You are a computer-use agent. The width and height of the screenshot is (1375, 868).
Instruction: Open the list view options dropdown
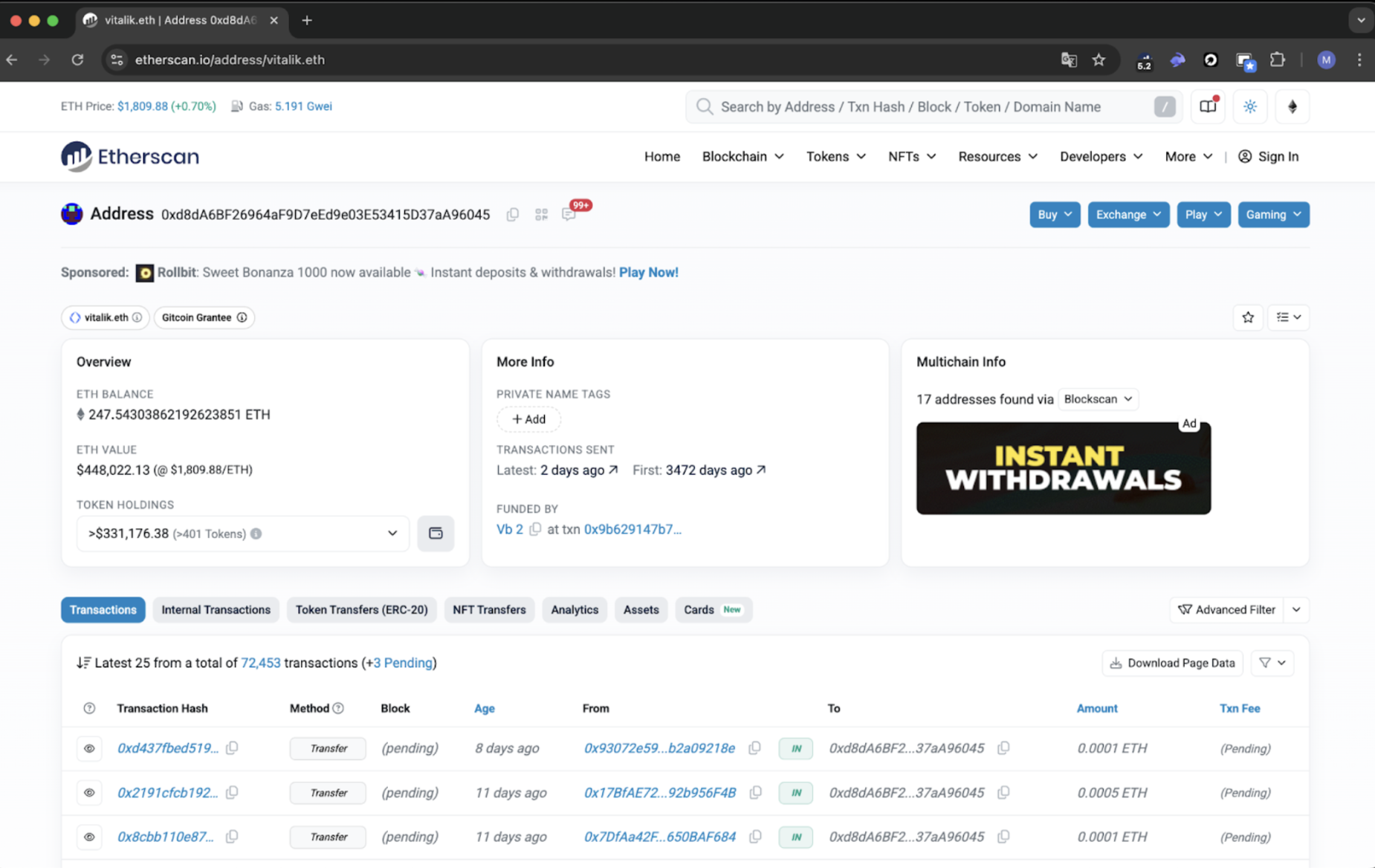1289,317
